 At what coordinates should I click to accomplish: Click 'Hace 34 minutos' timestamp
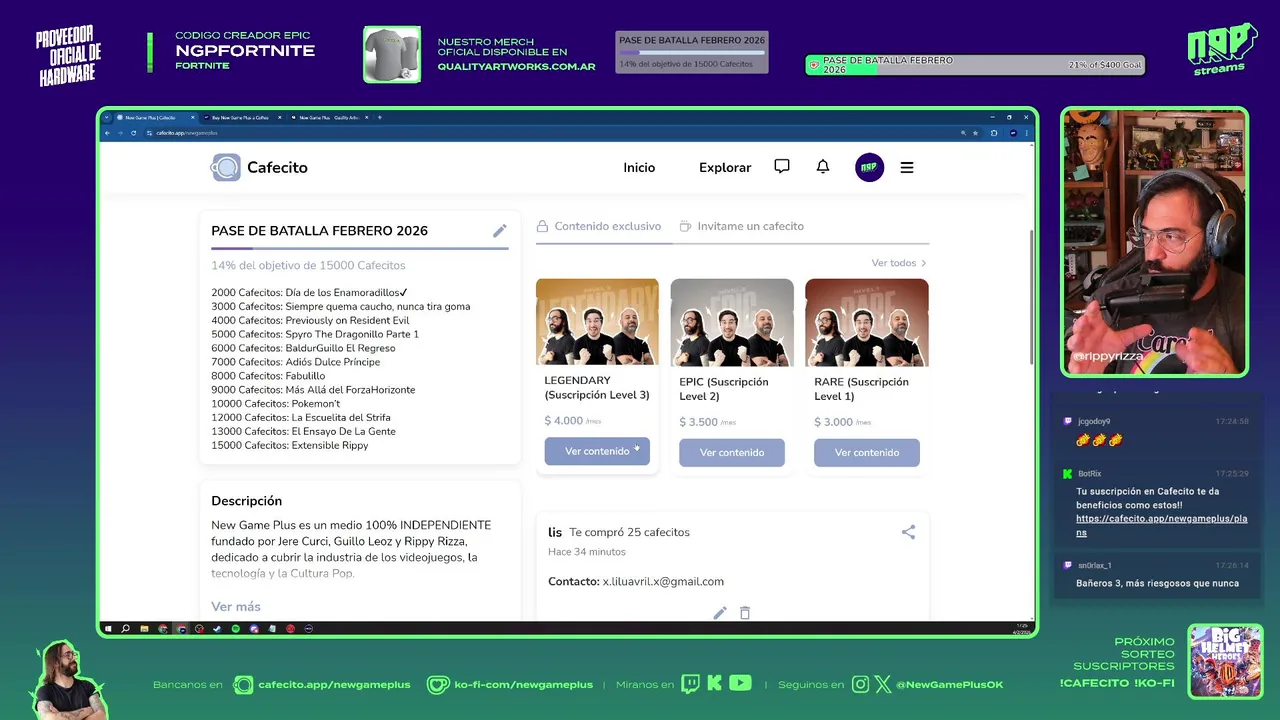tap(587, 552)
